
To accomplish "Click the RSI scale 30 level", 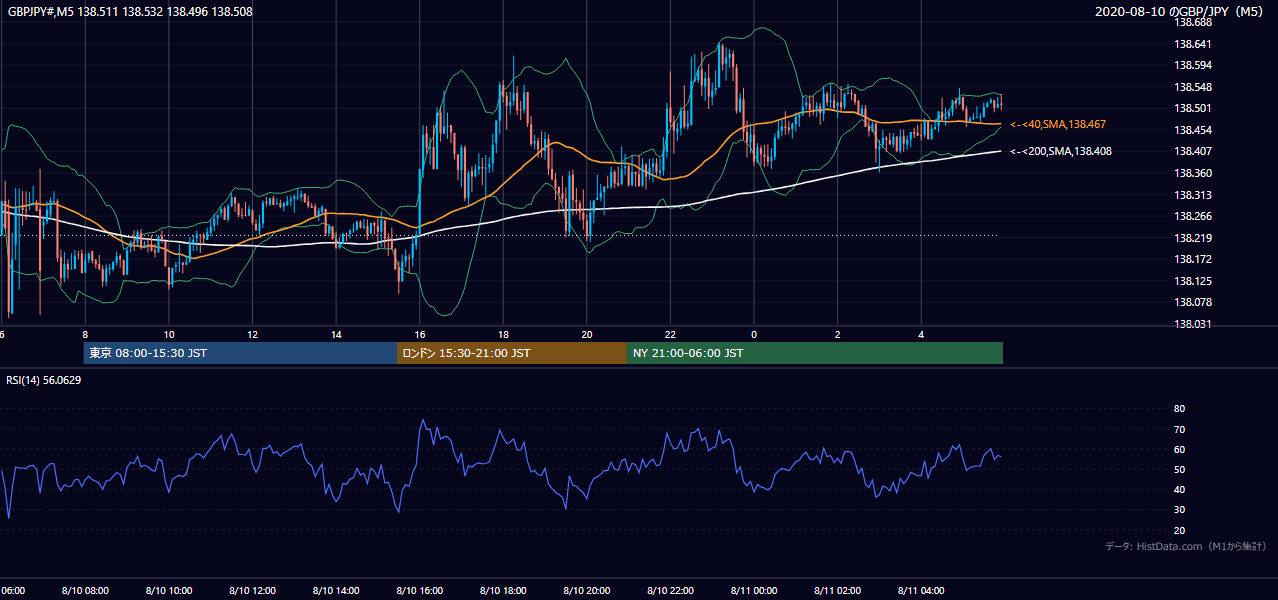I will pos(1179,510).
